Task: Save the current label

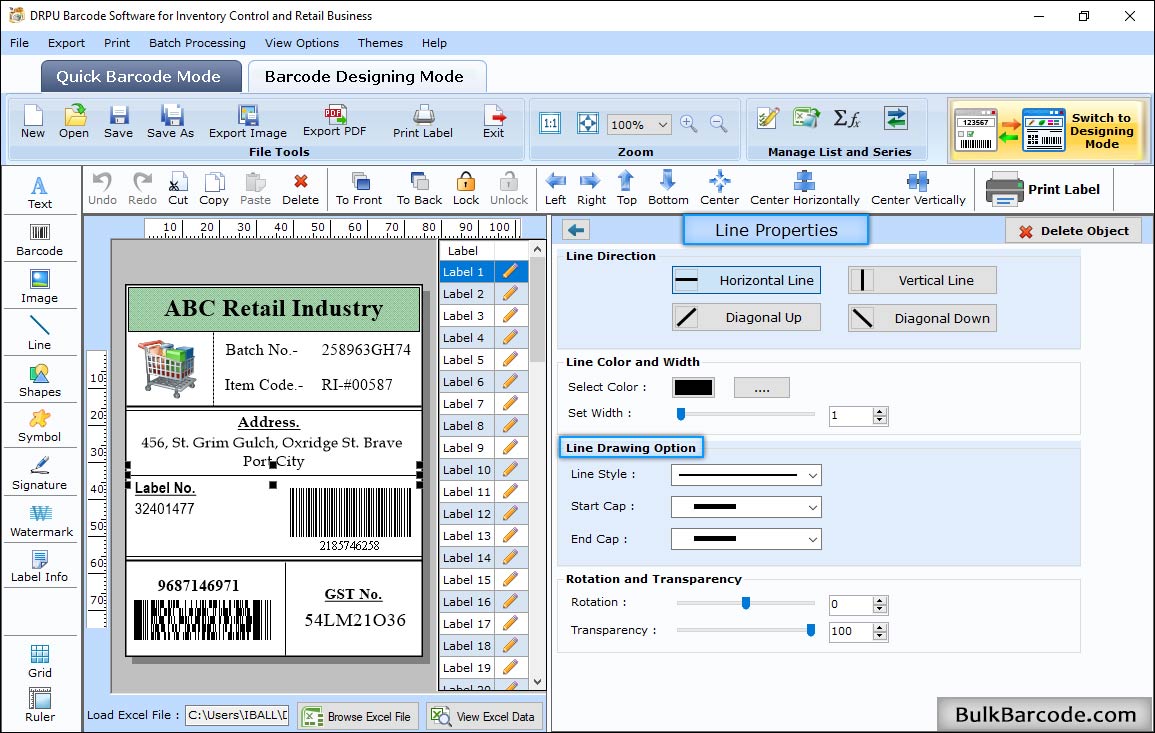Action: [119, 122]
